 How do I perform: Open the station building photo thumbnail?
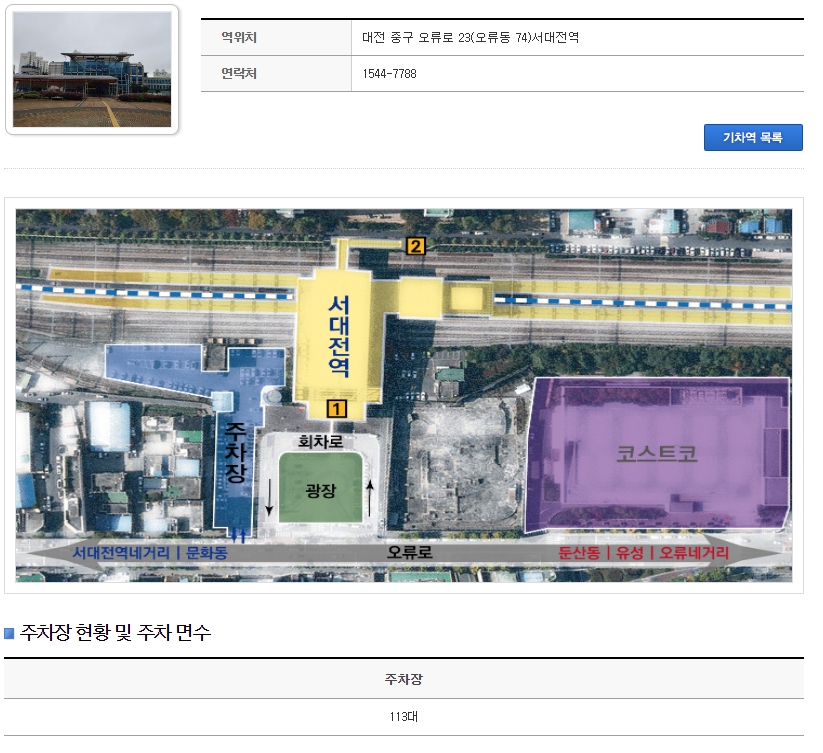(x=92, y=69)
